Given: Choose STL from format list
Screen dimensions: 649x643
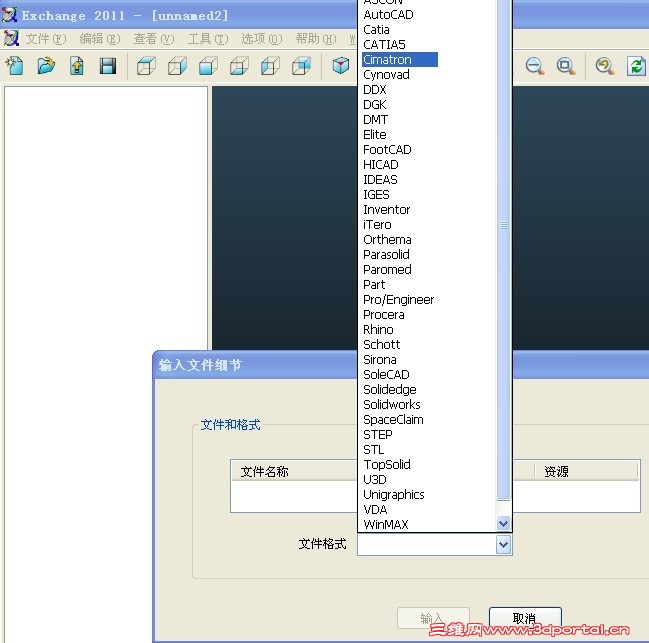Looking at the screenshot, I should (x=373, y=450).
